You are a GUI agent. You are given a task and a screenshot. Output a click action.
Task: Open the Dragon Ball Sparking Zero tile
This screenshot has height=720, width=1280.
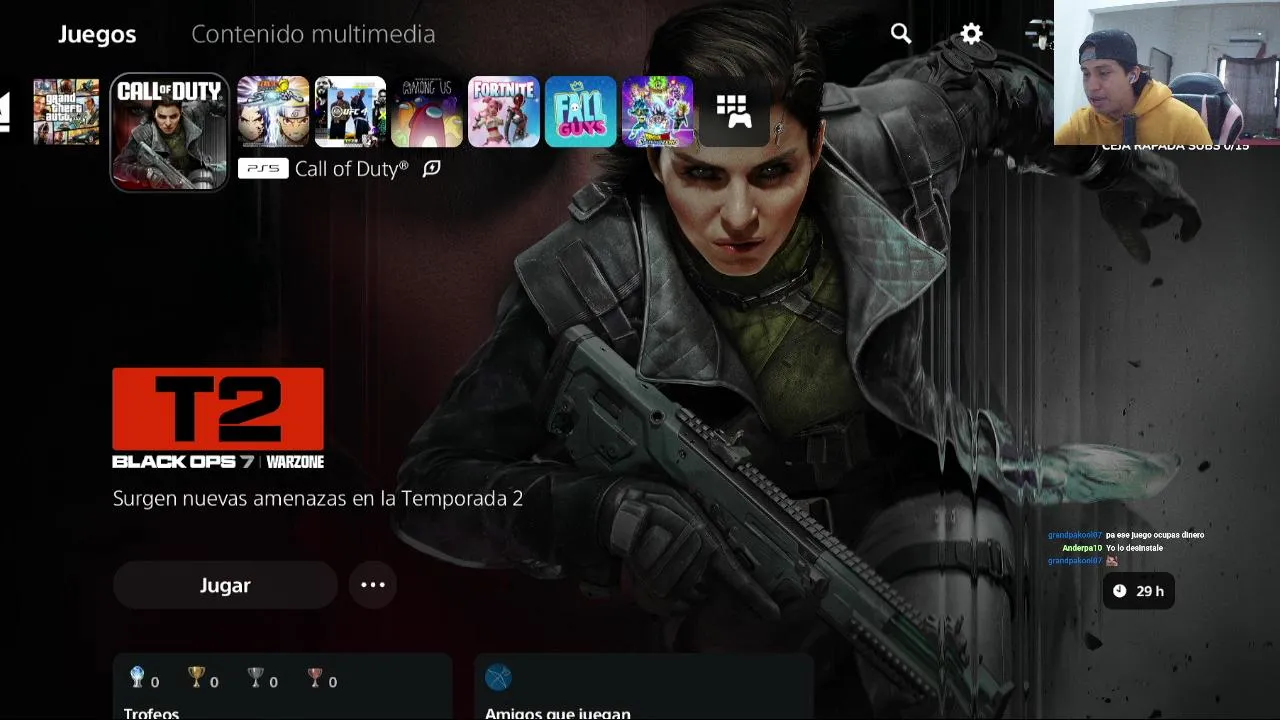pos(658,112)
